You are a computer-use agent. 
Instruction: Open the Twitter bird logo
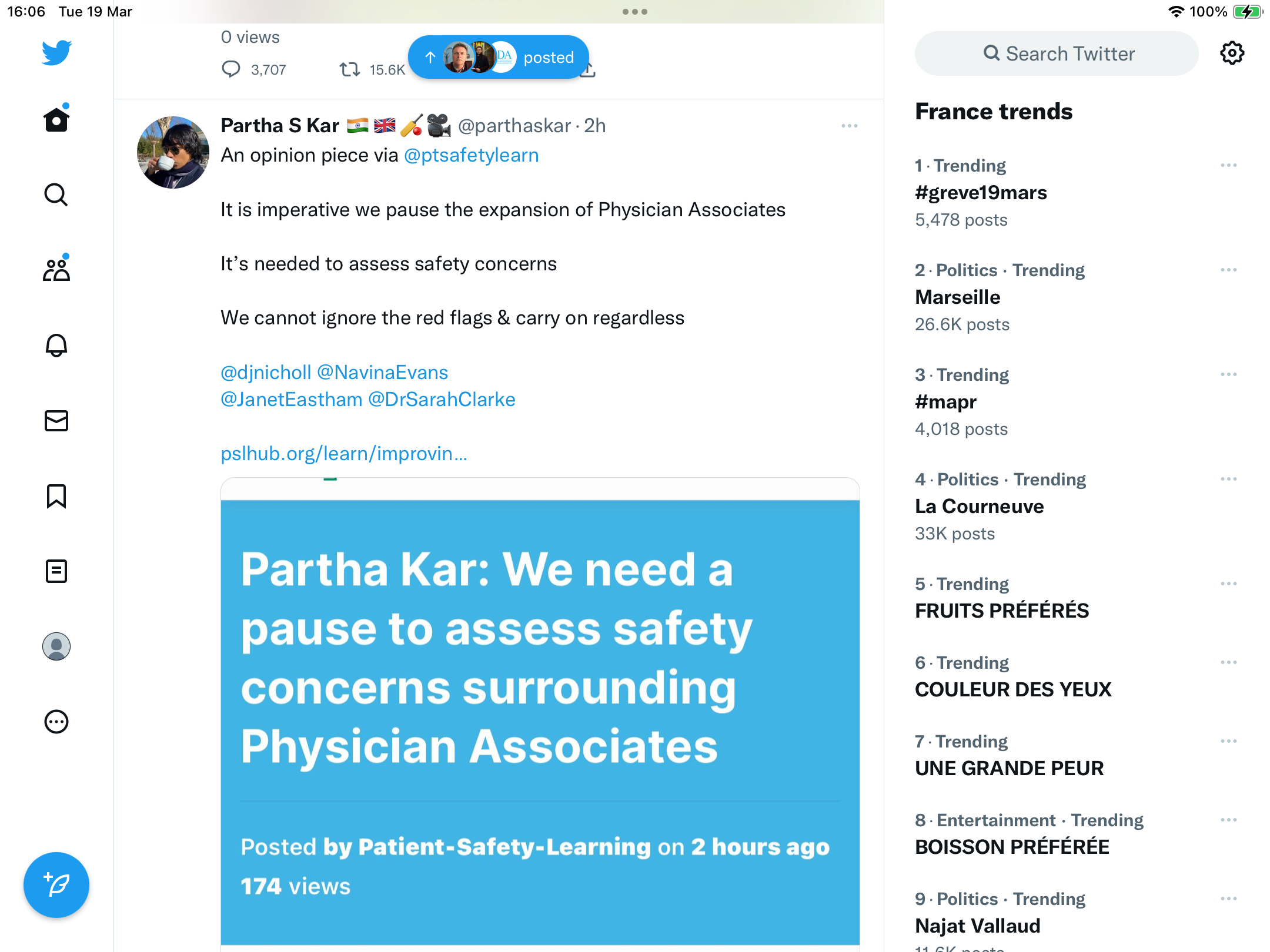[x=56, y=53]
